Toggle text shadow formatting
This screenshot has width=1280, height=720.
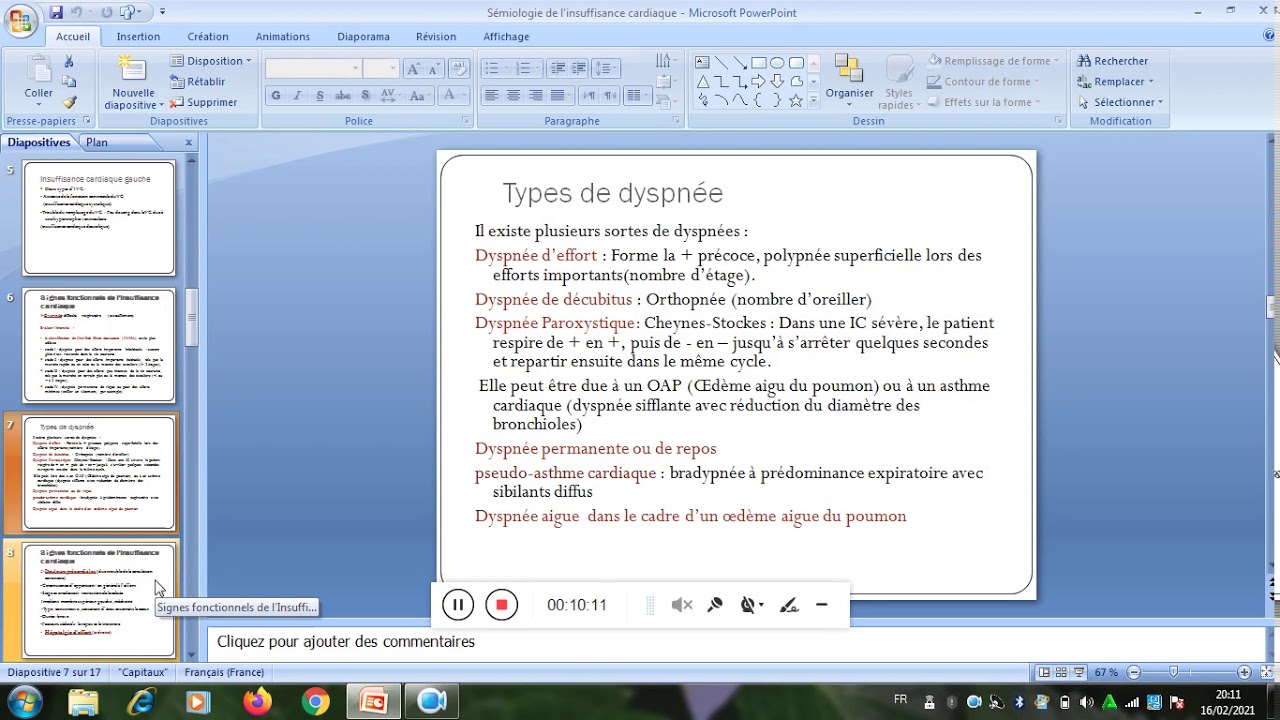365,96
